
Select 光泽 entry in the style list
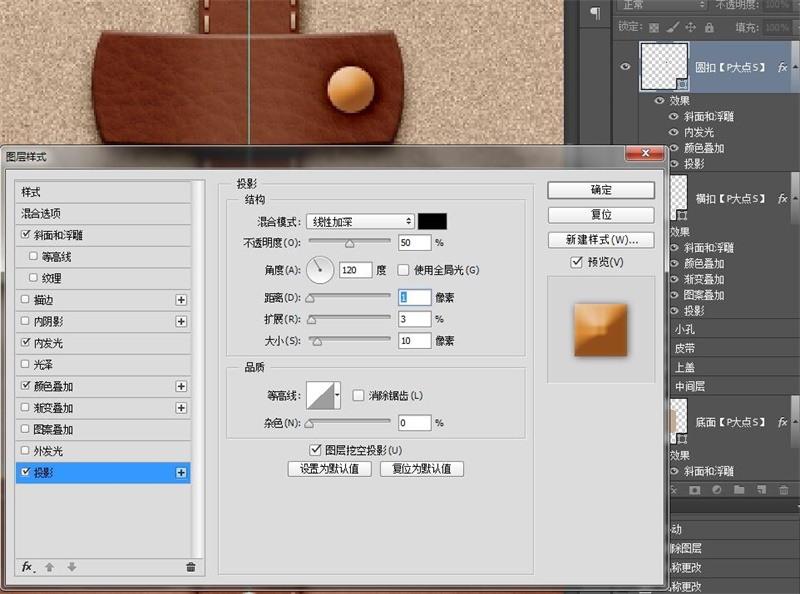pyautogui.click(x=104, y=364)
